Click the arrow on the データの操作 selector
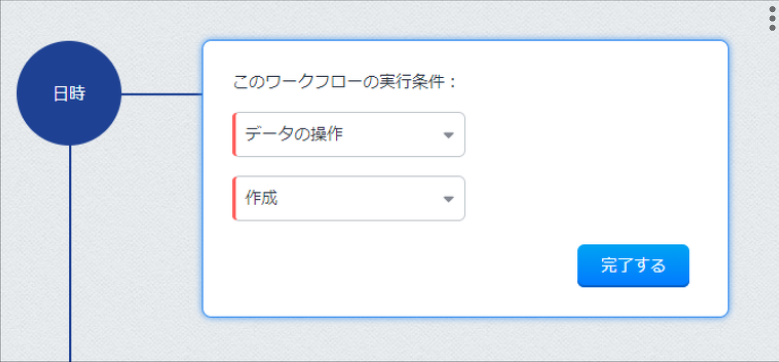The width and height of the screenshot is (779, 362). click(x=448, y=135)
